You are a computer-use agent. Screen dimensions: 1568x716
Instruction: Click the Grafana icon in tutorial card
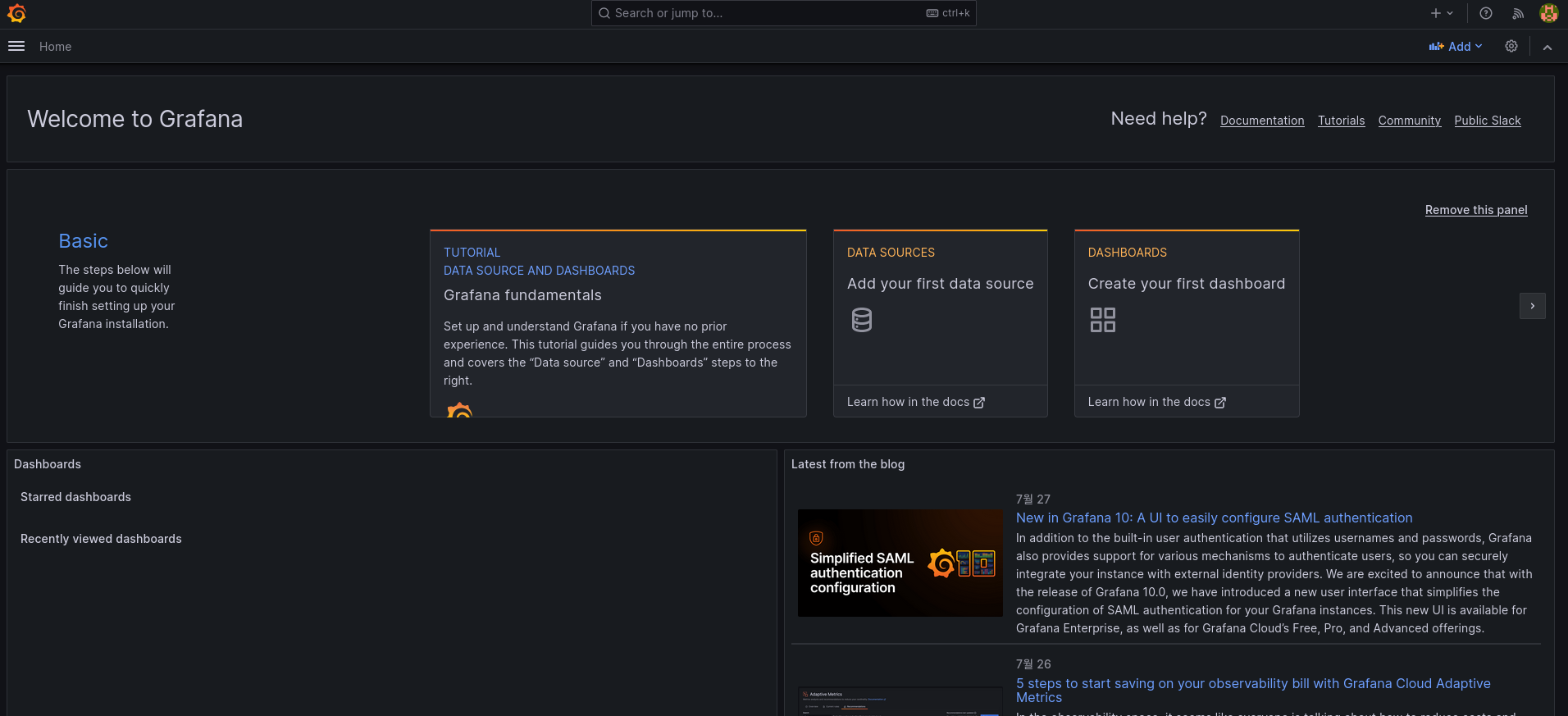[x=459, y=409]
